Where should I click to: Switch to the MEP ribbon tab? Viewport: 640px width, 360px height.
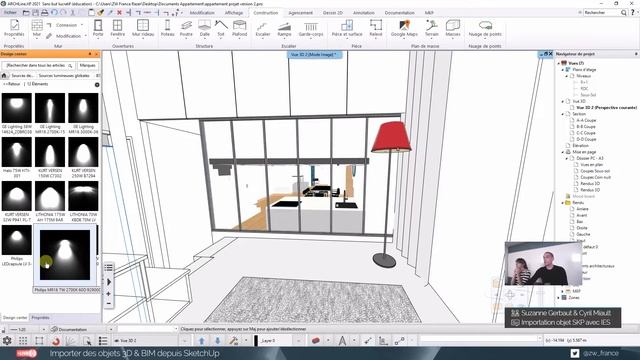429,13
